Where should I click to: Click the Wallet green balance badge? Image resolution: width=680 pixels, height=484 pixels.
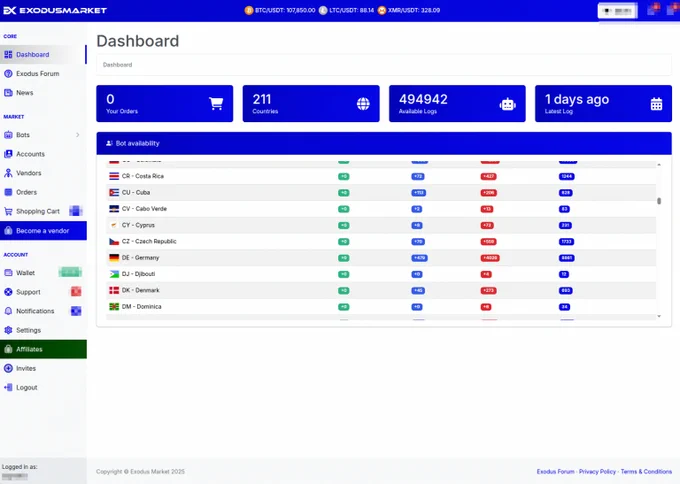70,272
